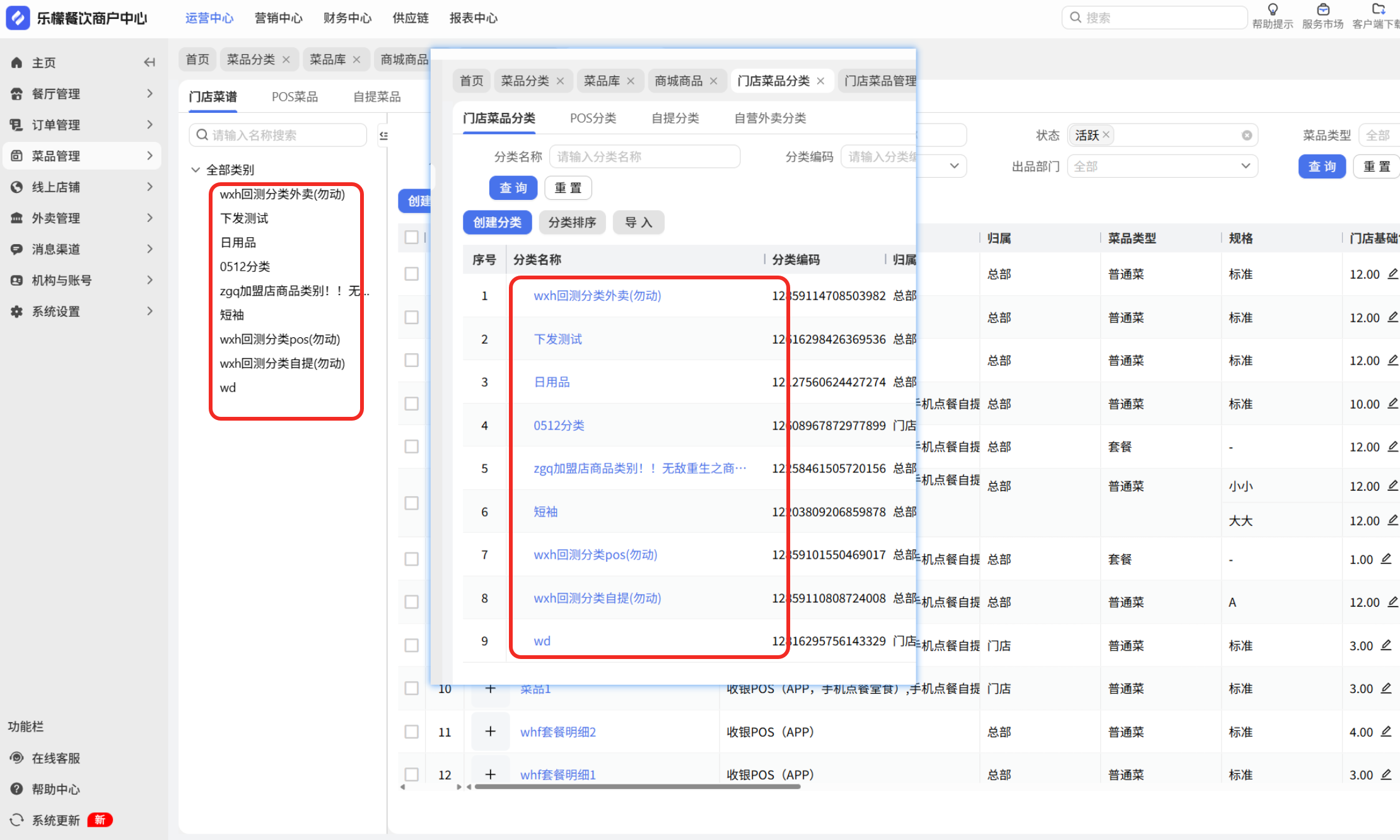Edit the 1.00 store base price
The image size is (1400, 840).
(1386, 559)
